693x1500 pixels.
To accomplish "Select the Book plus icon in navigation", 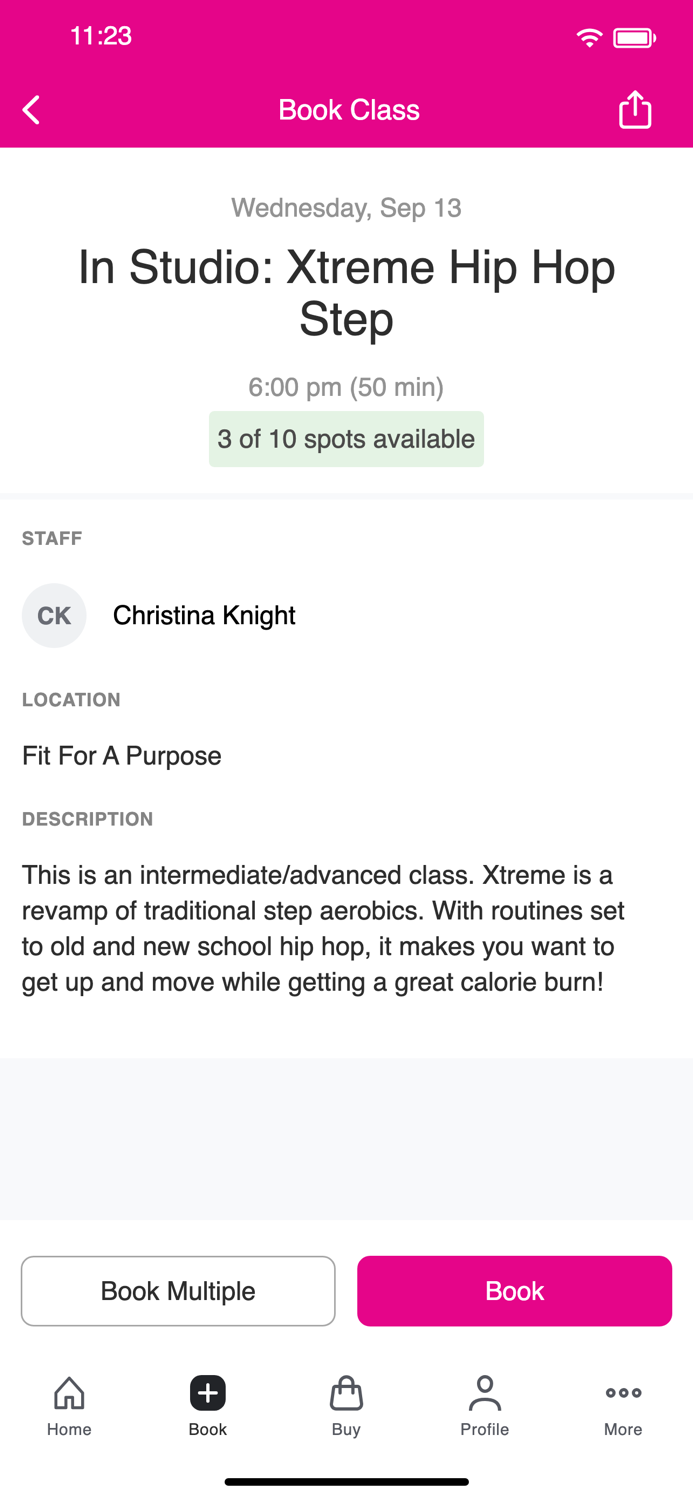I will [x=207, y=1392].
